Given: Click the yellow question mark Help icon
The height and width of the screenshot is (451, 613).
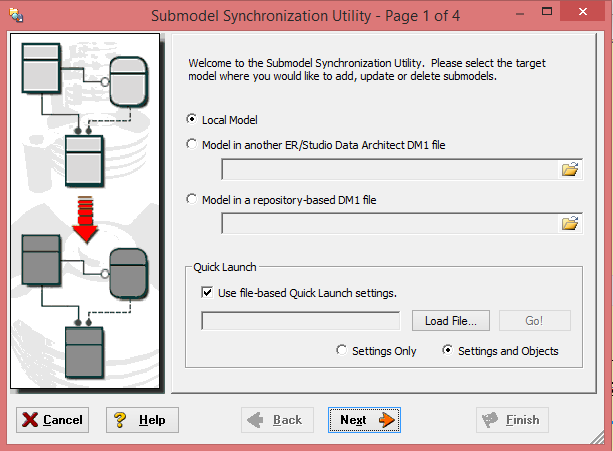Looking at the screenshot, I should 120,420.
